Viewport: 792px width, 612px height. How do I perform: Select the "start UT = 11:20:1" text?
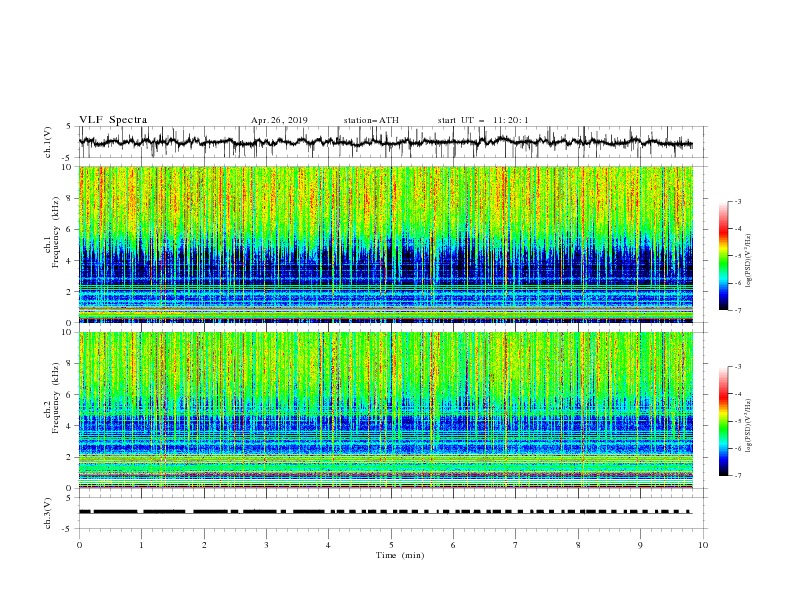(483, 120)
